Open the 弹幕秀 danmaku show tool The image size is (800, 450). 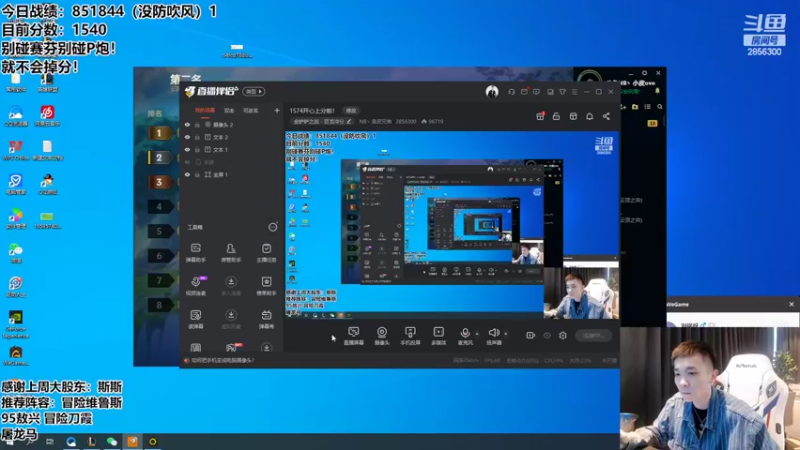tap(266, 318)
